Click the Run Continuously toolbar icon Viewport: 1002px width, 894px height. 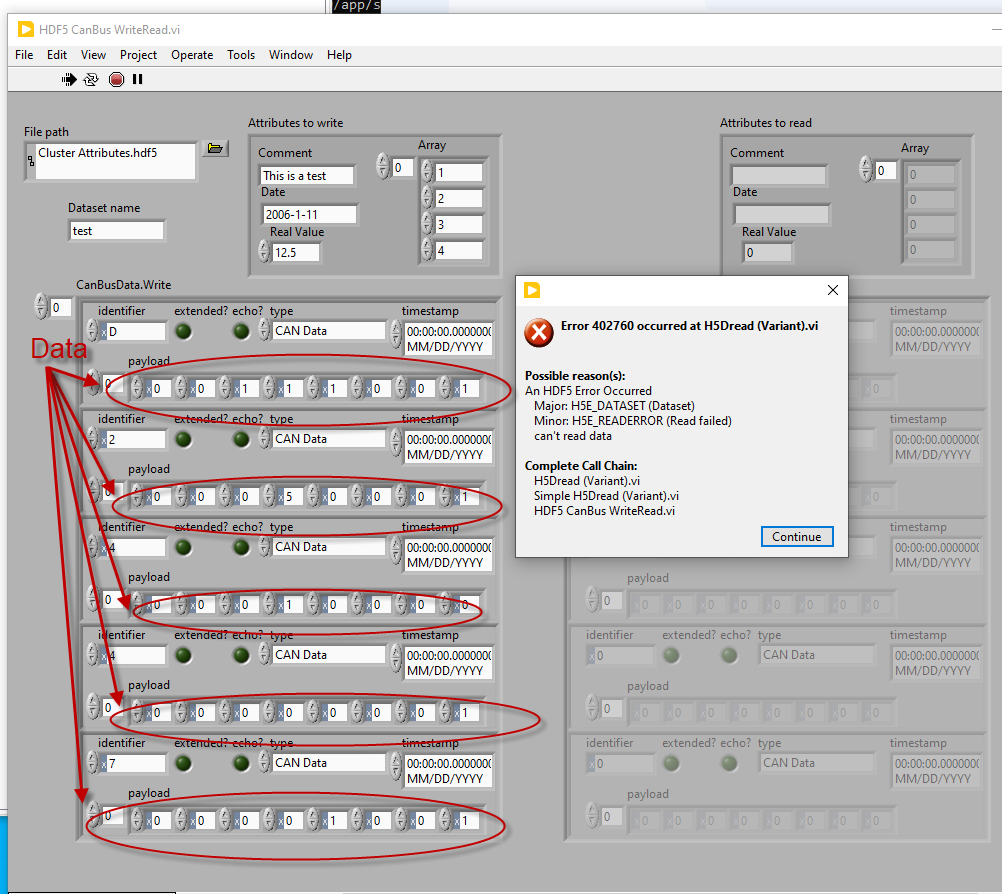[x=91, y=79]
